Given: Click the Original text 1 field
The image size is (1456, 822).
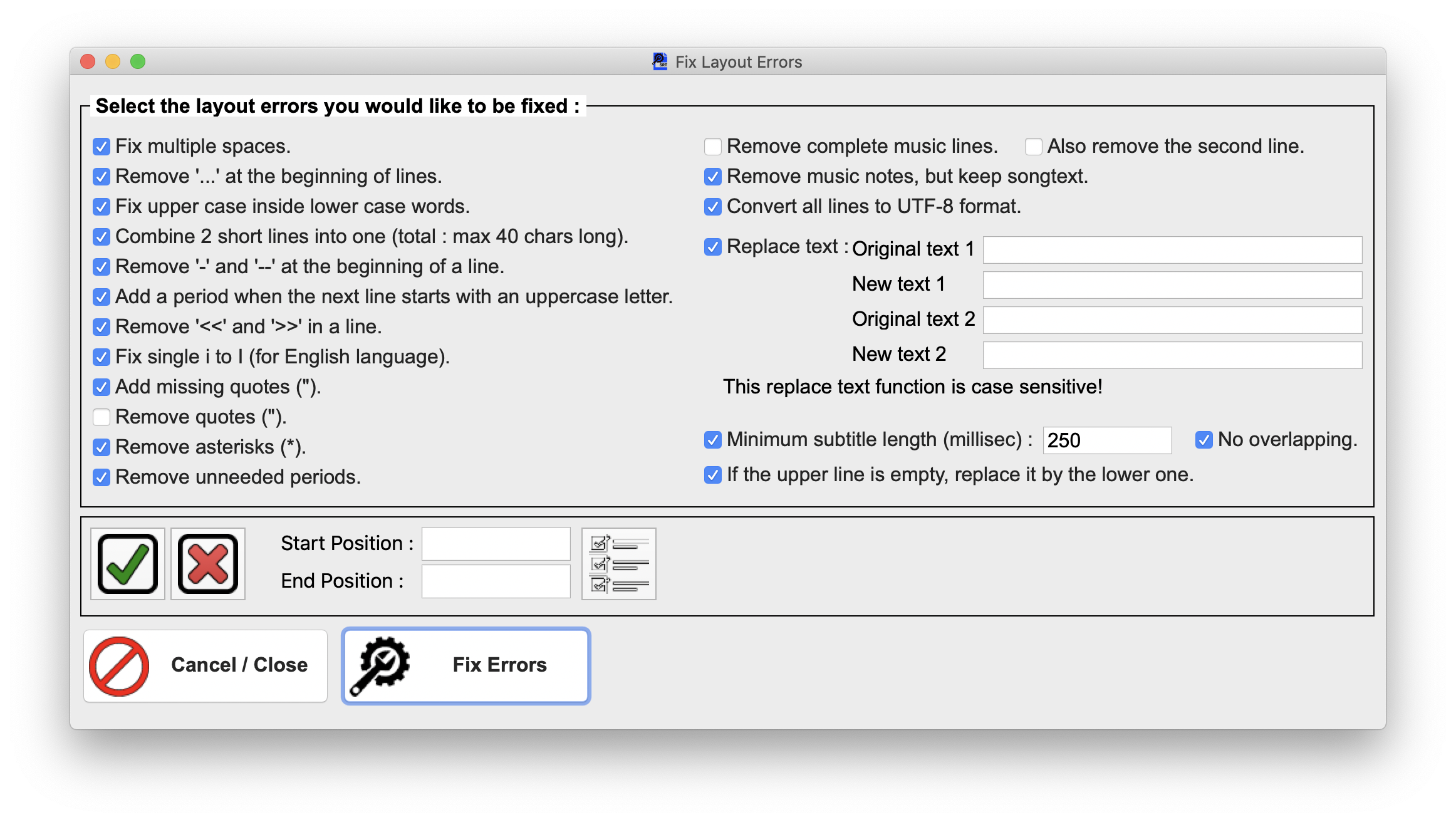Looking at the screenshot, I should pos(1172,250).
